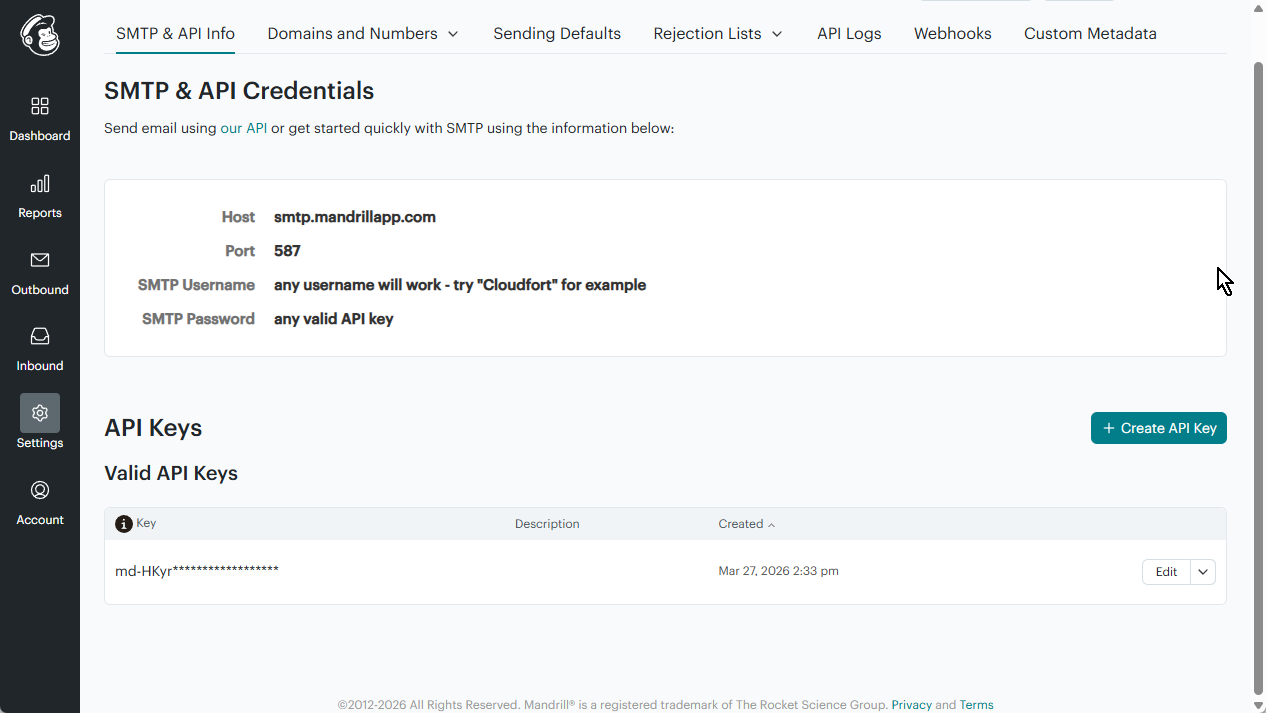This screenshot has height=713, width=1266.
Task: Open the Dashboard sidebar icon
Action: 40,106
